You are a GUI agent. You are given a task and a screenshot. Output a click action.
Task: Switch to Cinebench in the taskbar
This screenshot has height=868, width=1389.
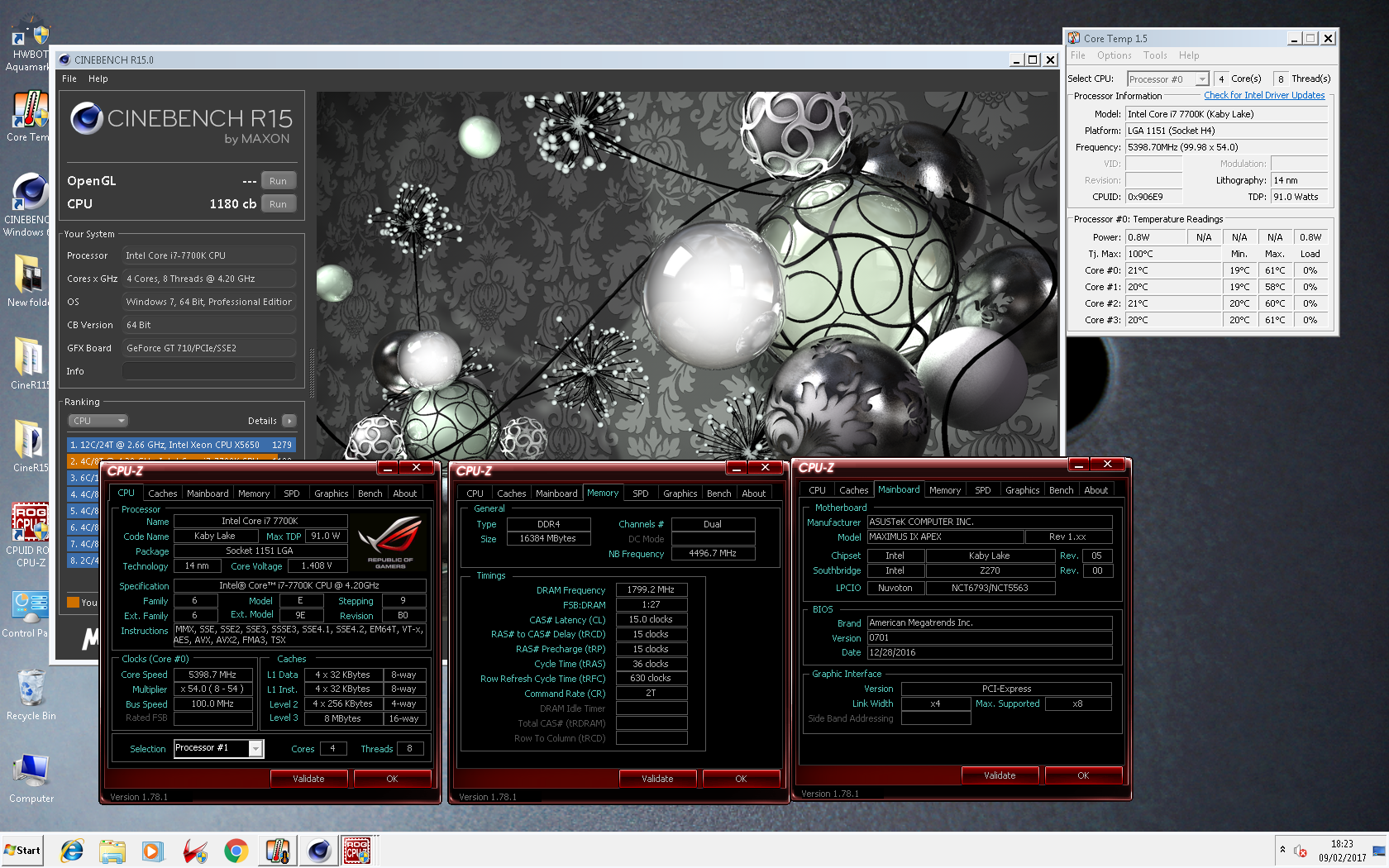tap(319, 850)
